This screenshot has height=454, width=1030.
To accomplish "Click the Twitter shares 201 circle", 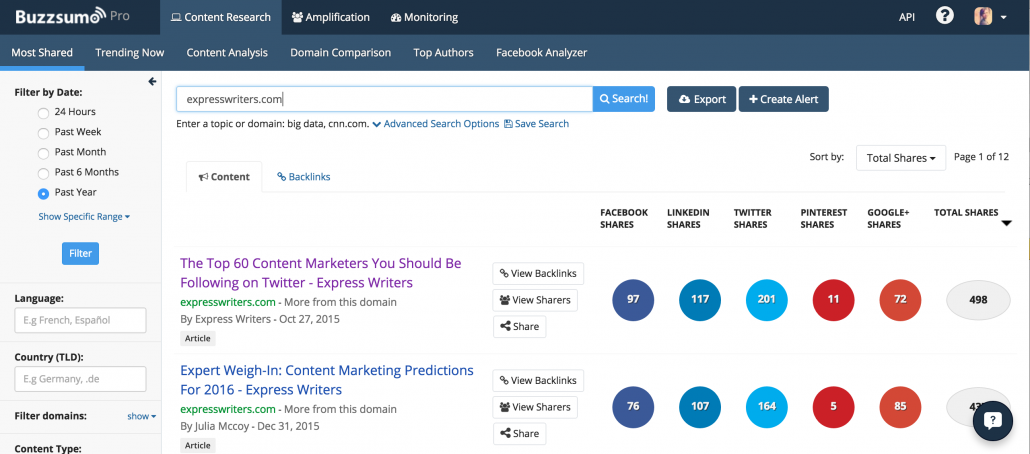I will [767, 300].
